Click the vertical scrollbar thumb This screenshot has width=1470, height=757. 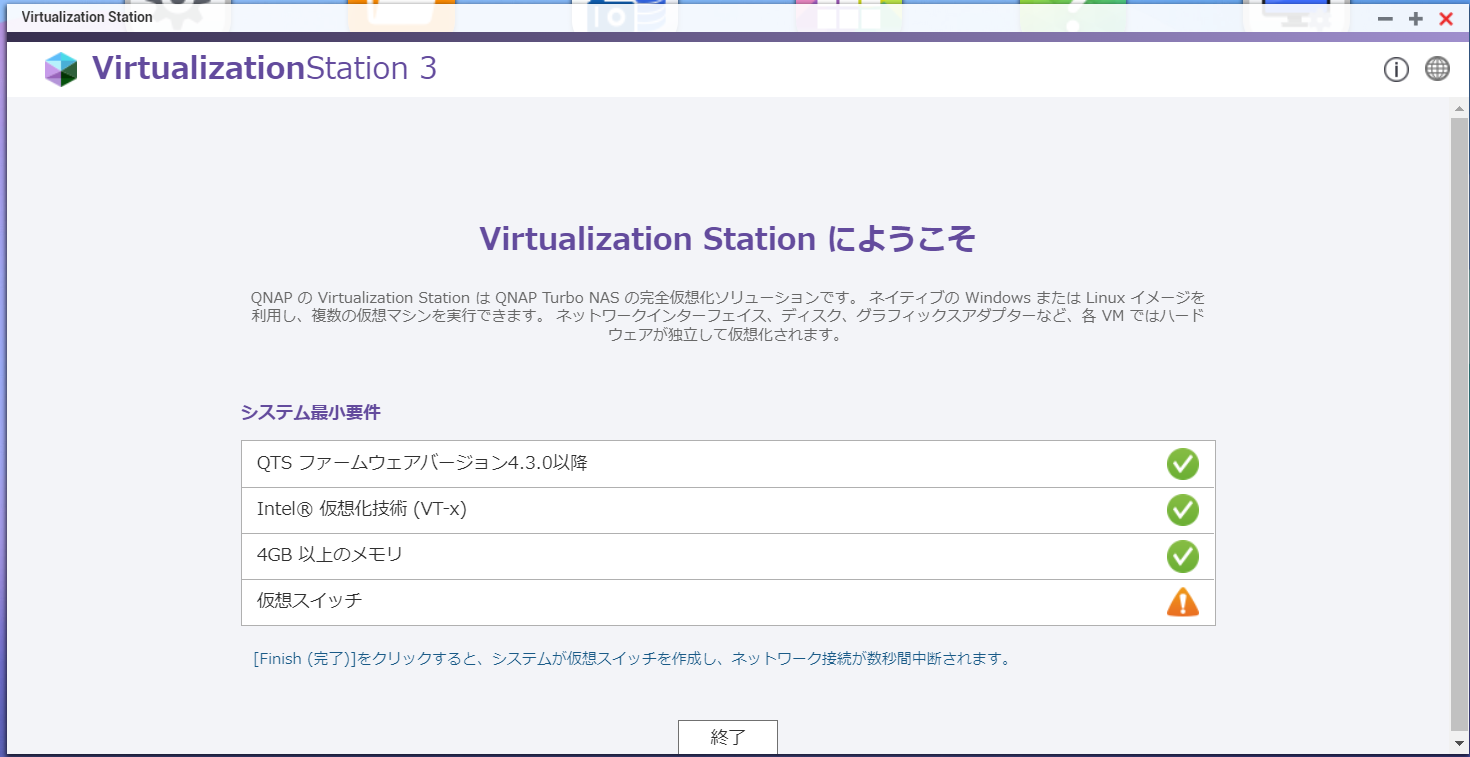(1458, 424)
